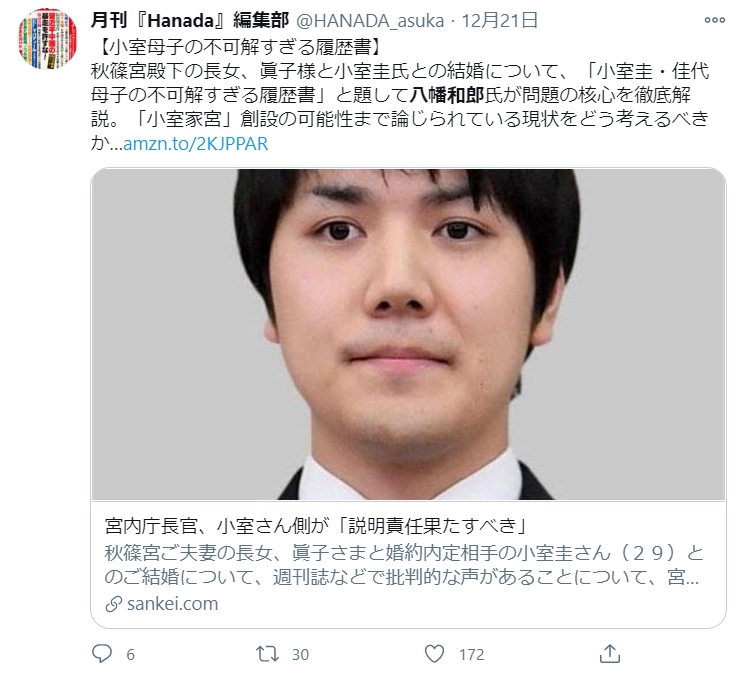This screenshot has height=677, width=739.
Task: Open the amzn.to/2KJPPAR link
Action: (x=196, y=143)
